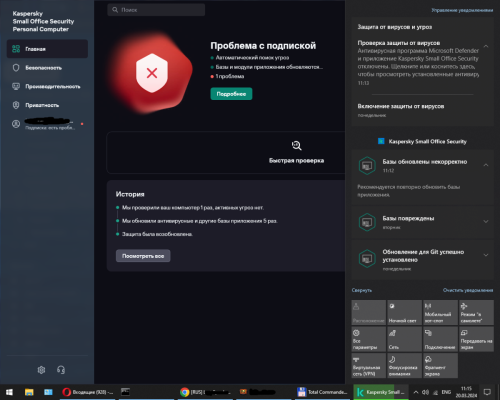Open Все параметры quick action tile
500x400 pixels.
pos(368,339)
